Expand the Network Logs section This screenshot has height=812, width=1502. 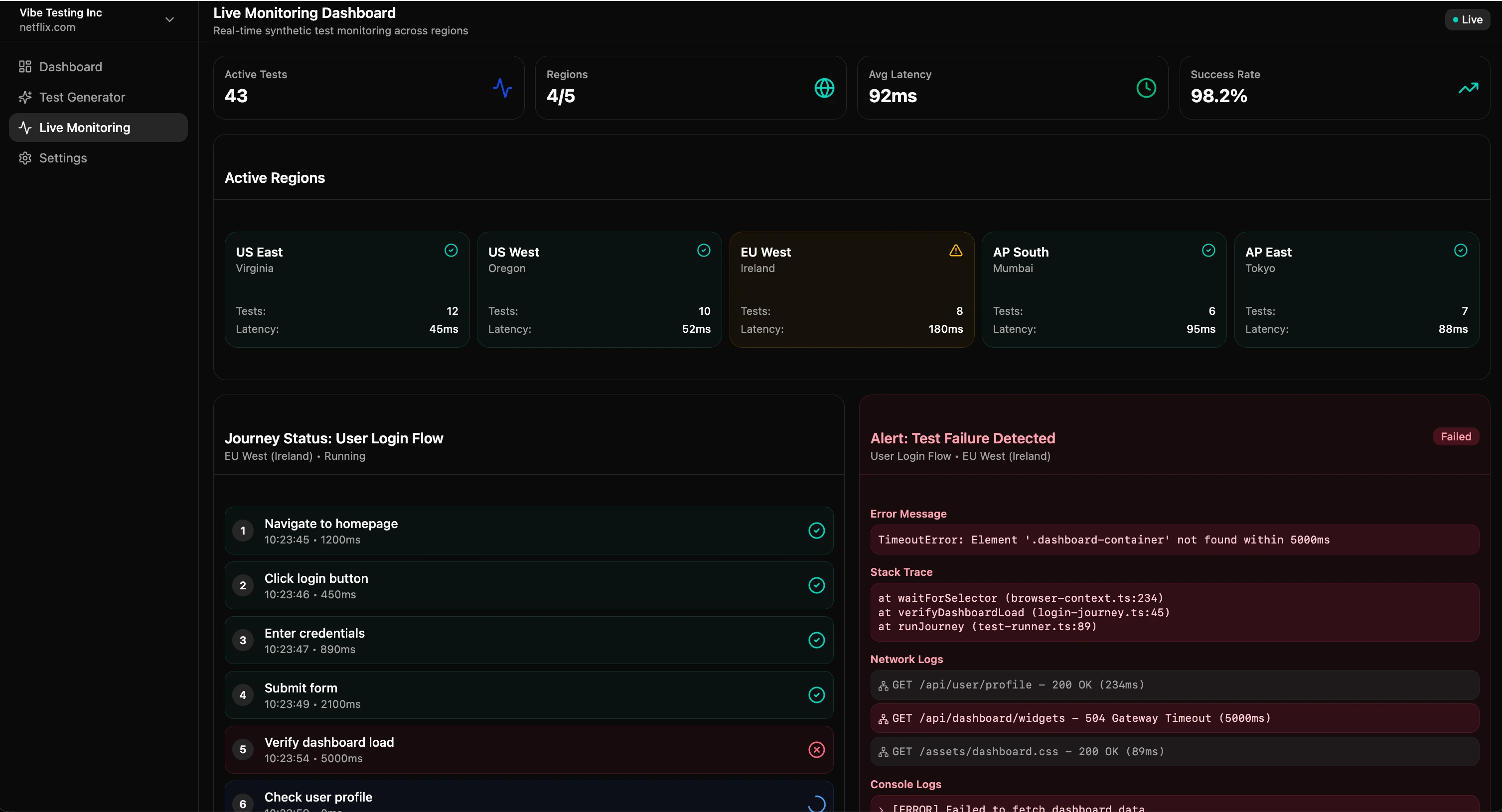click(x=905, y=659)
